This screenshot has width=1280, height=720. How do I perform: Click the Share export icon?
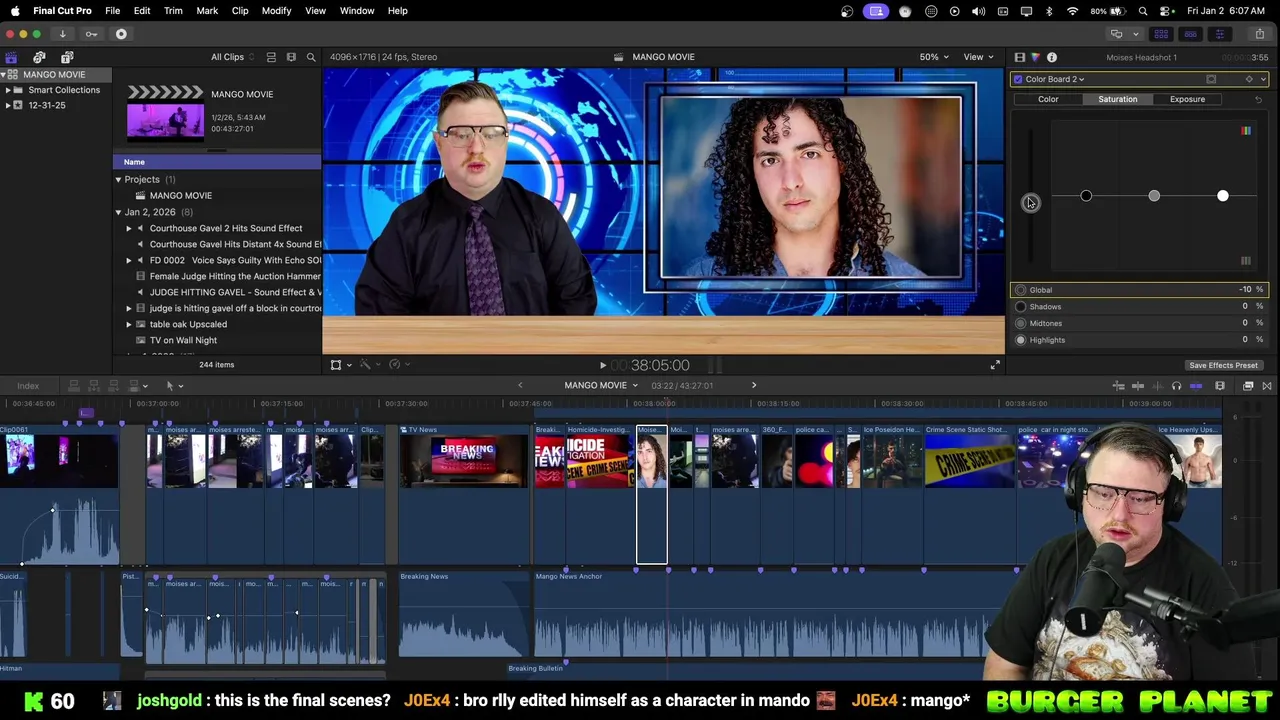(1259, 34)
